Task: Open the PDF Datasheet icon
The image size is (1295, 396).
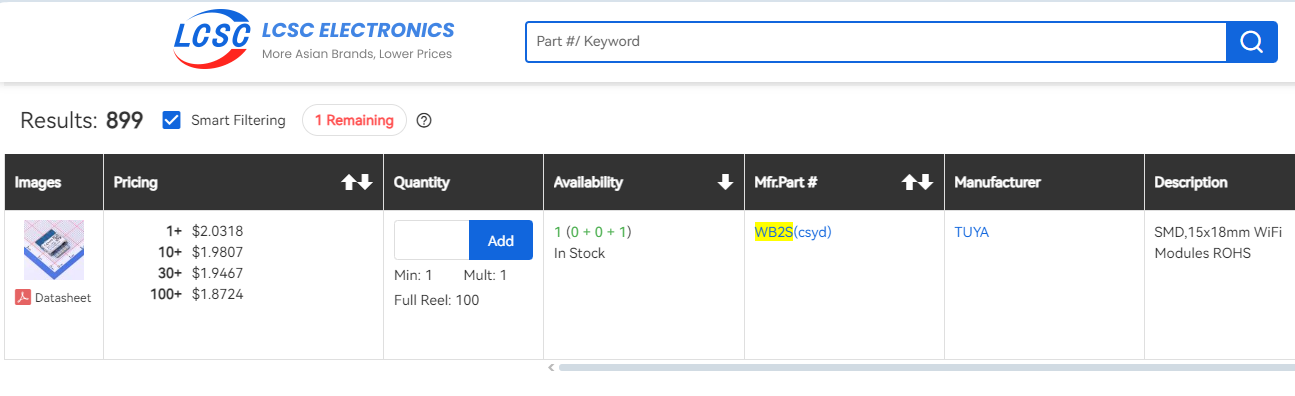Action: click(23, 297)
